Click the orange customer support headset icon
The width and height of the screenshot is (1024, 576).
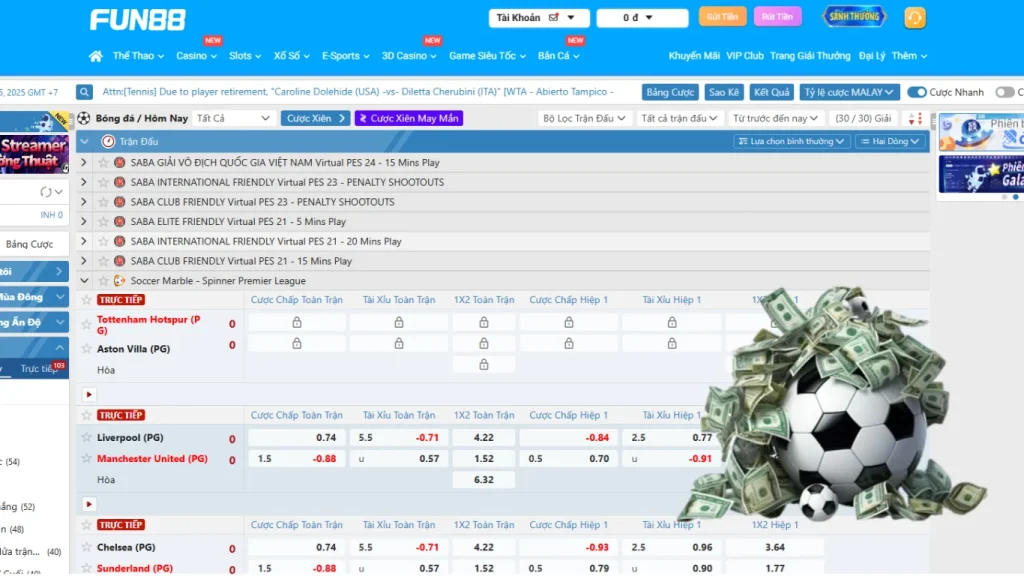tap(914, 18)
